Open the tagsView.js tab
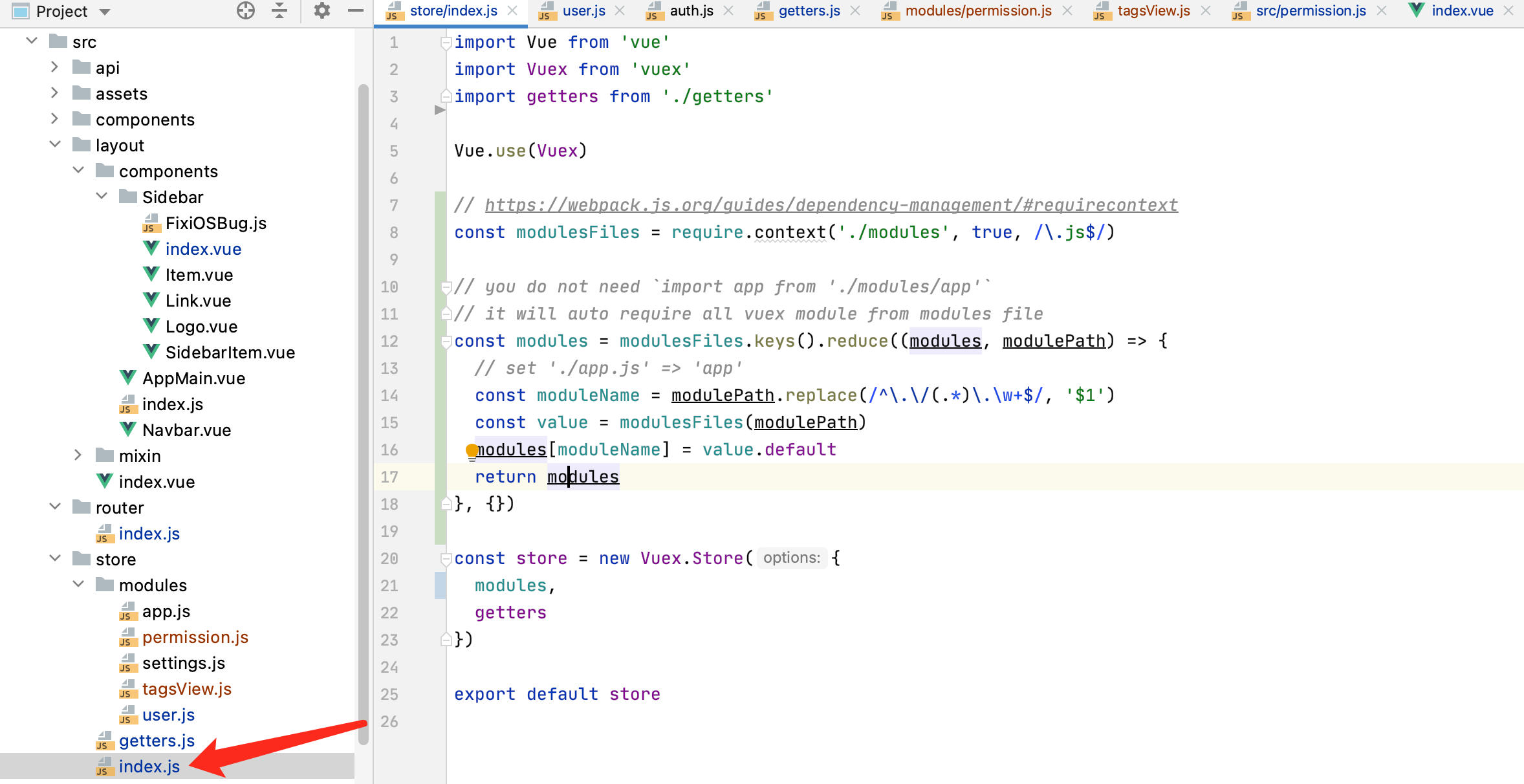The height and width of the screenshot is (784, 1524). tap(1153, 11)
